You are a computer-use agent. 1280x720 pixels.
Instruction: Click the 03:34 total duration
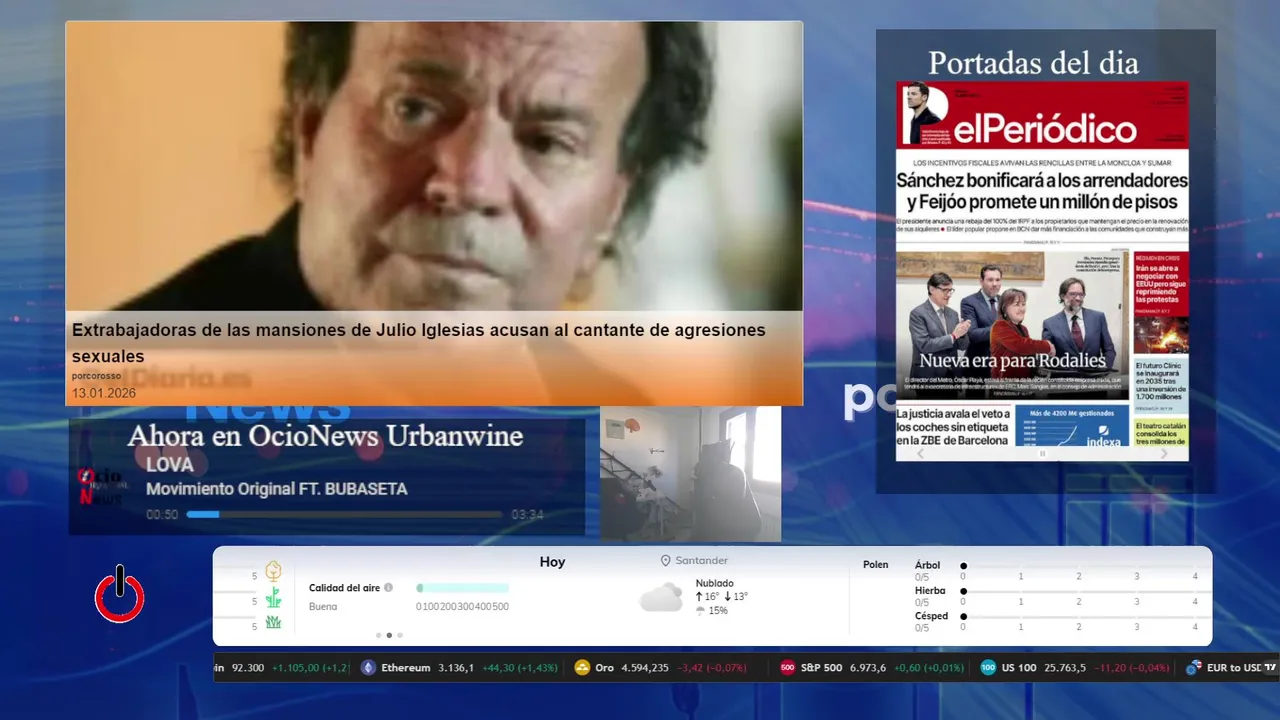527,515
